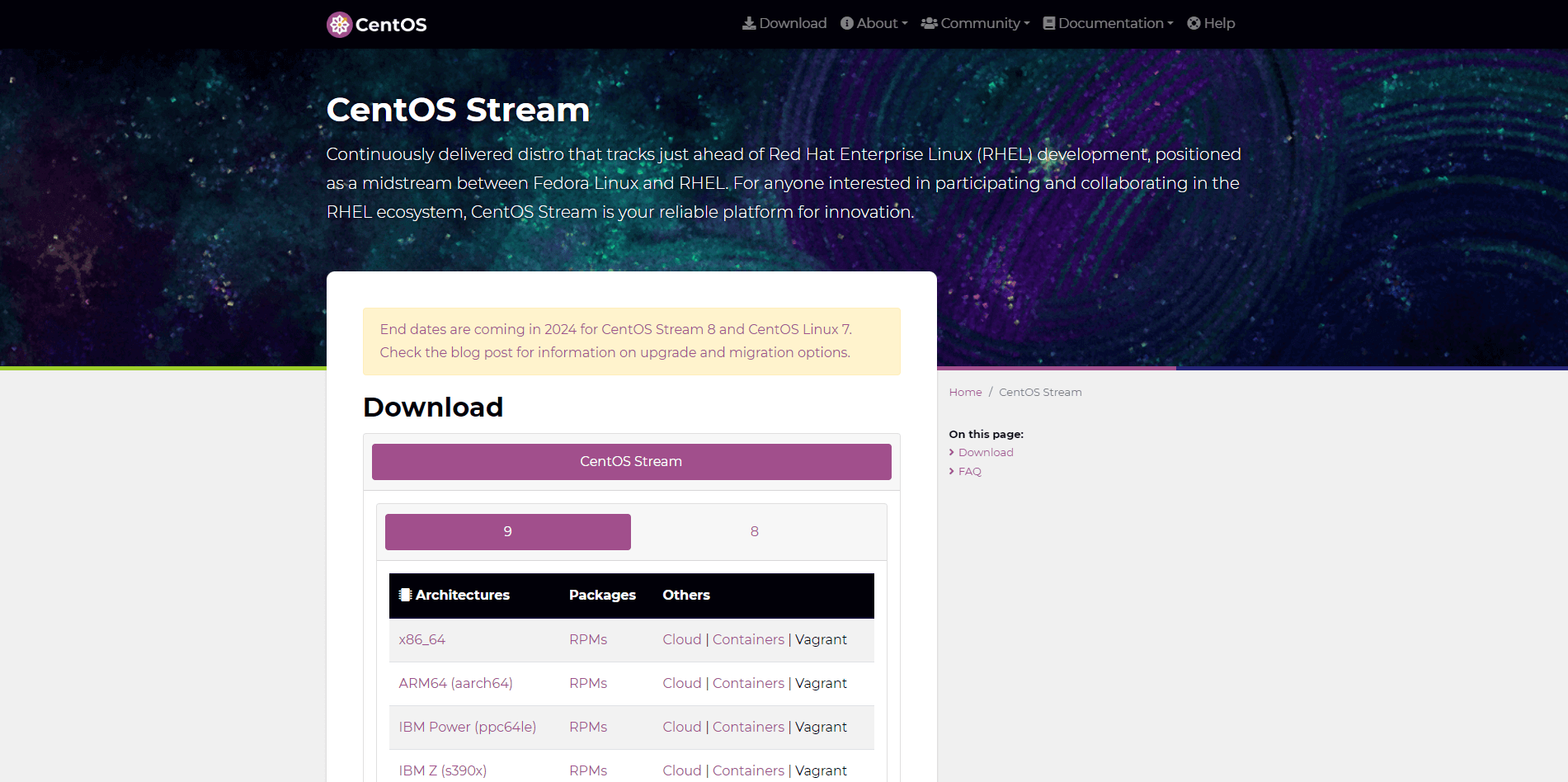This screenshot has height=782, width=1568.
Task: Open the Download nav menu item
Action: (784, 23)
